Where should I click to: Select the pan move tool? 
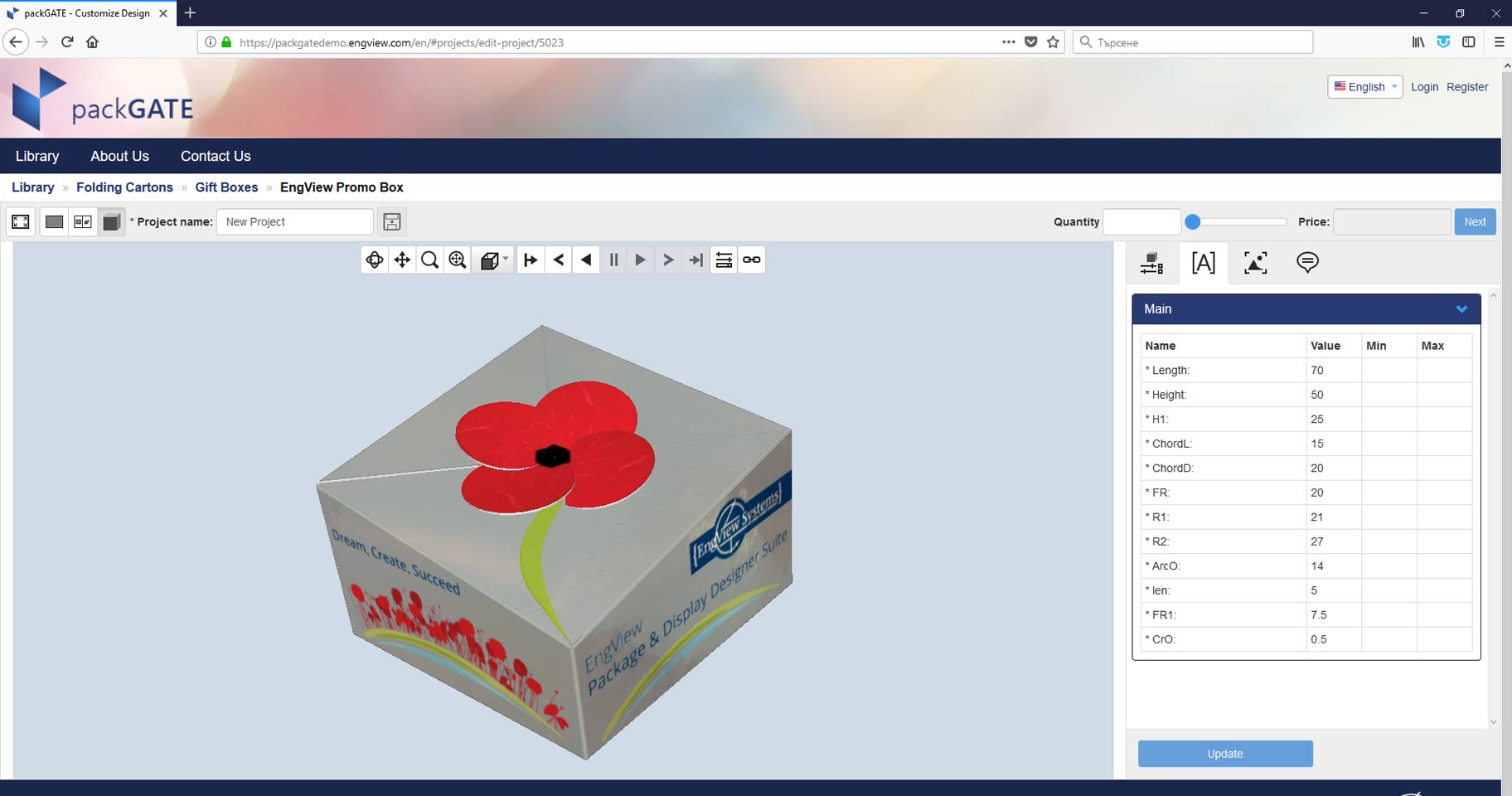[x=402, y=260]
